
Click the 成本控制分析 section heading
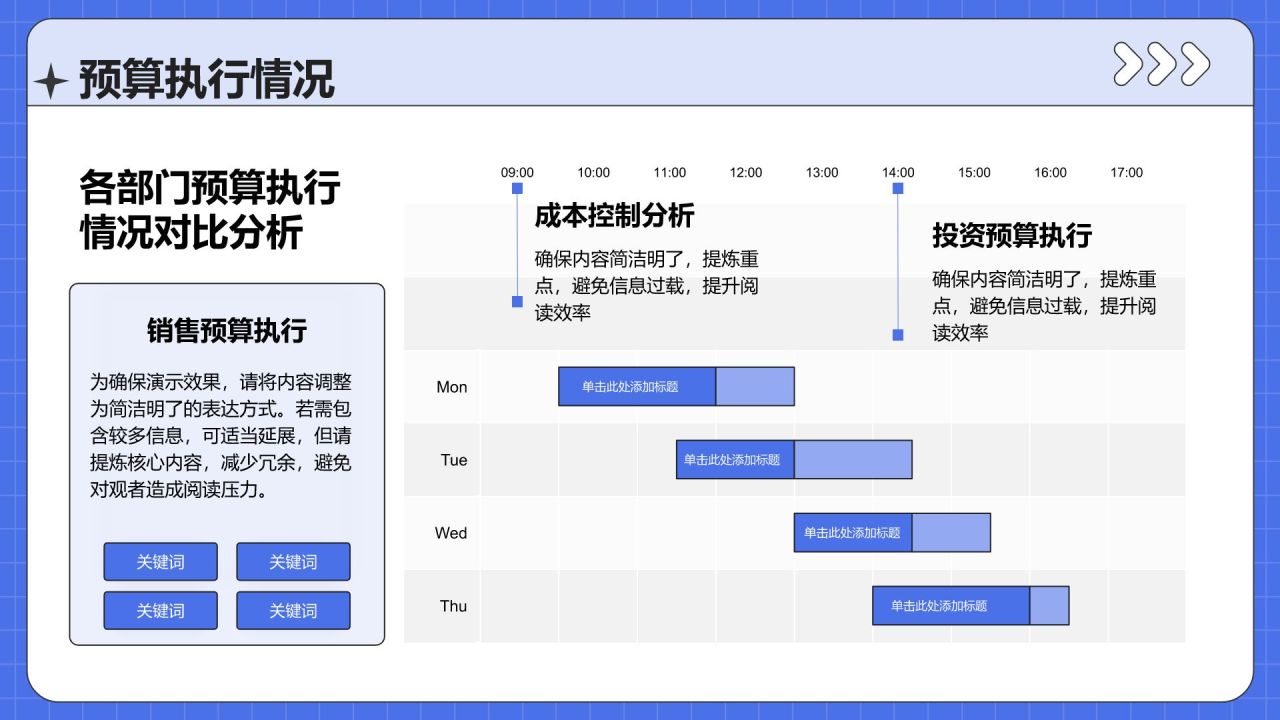pyautogui.click(x=616, y=216)
